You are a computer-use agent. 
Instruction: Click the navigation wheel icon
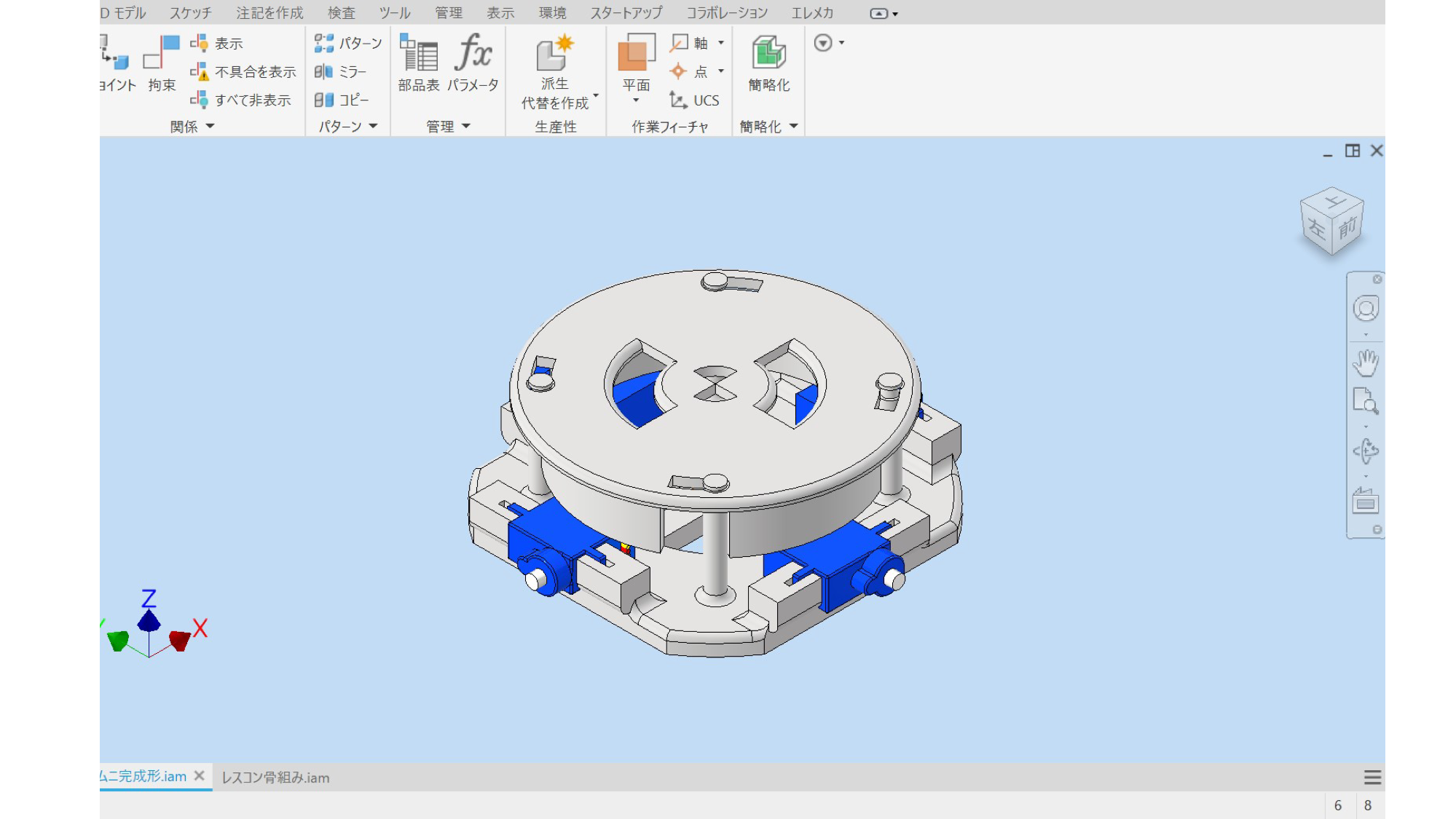pyautogui.click(x=1366, y=309)
